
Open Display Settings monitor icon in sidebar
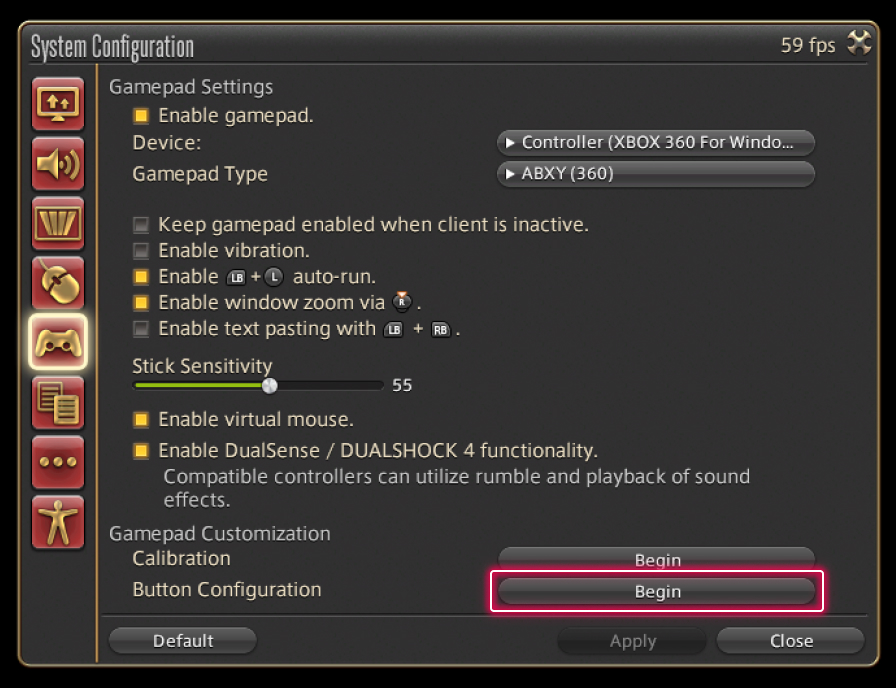(x=58, y=104)
